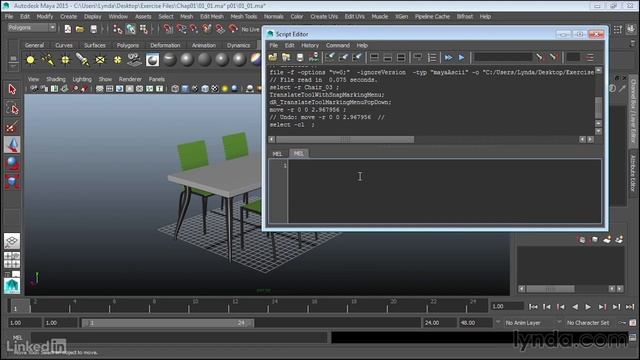
Task: Choose the Lasso Select tool
Action: coord(12,109)
